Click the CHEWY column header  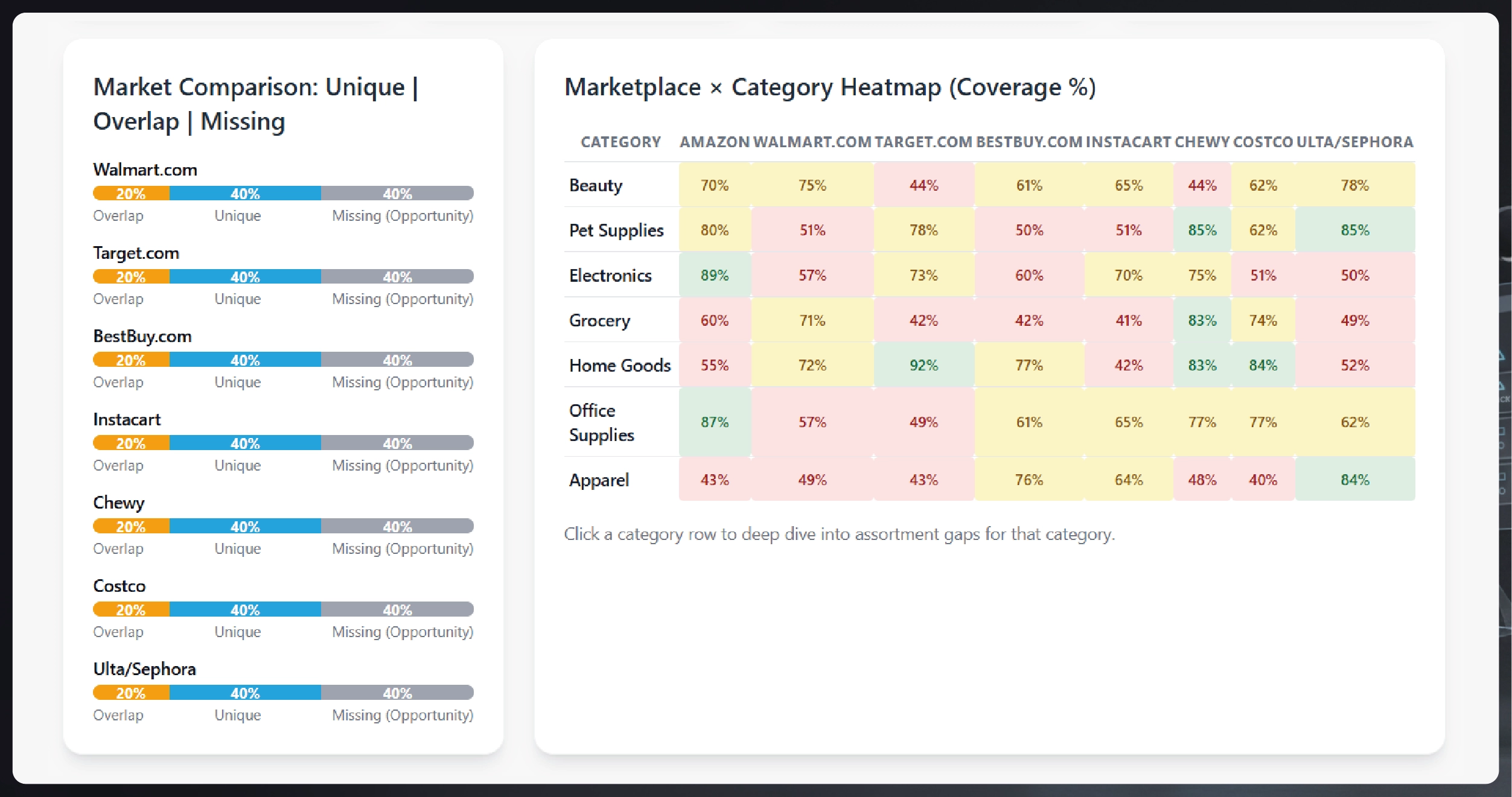coord(1202,142)
